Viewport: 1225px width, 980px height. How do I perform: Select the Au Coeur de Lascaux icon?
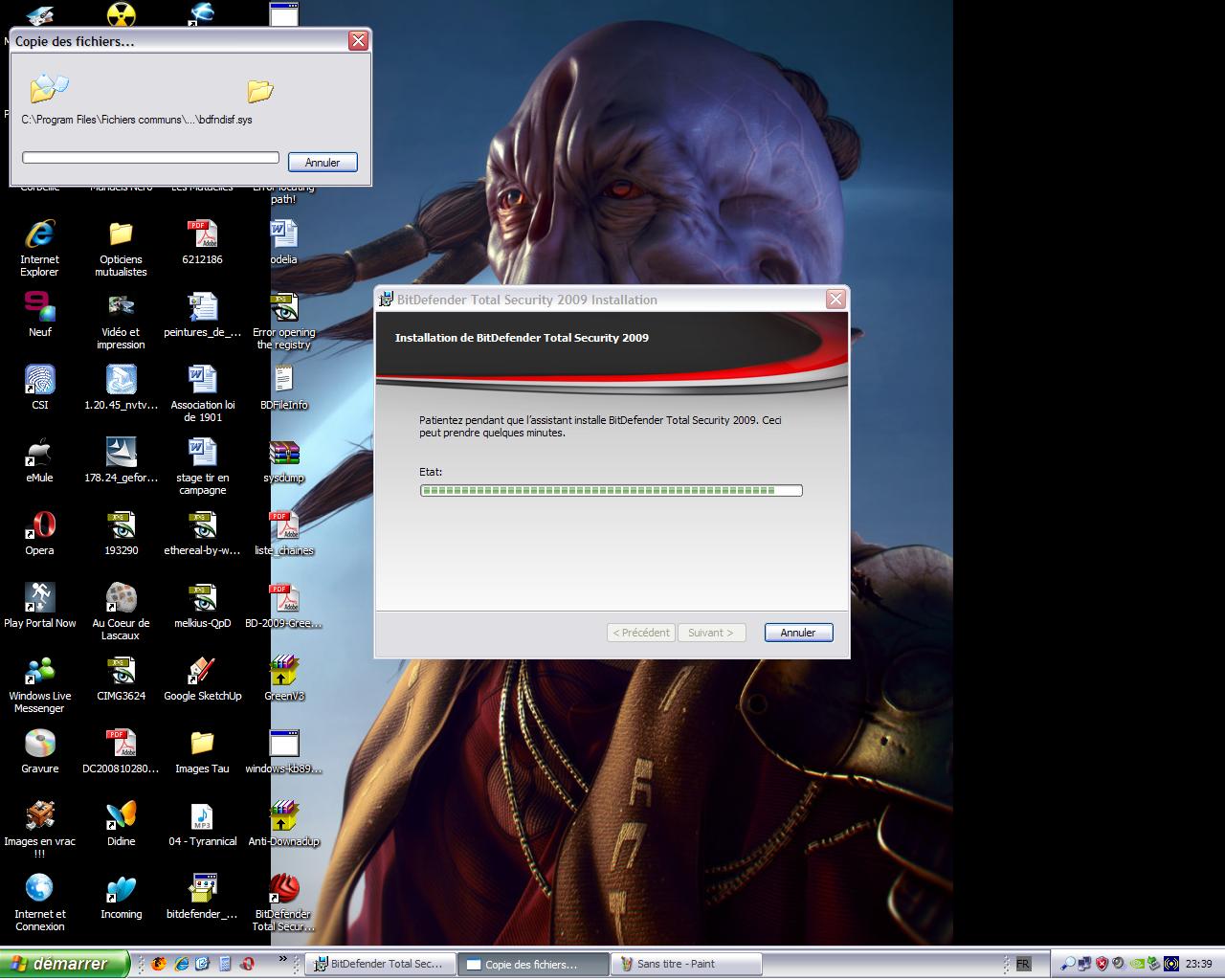(x=121, y=612)
